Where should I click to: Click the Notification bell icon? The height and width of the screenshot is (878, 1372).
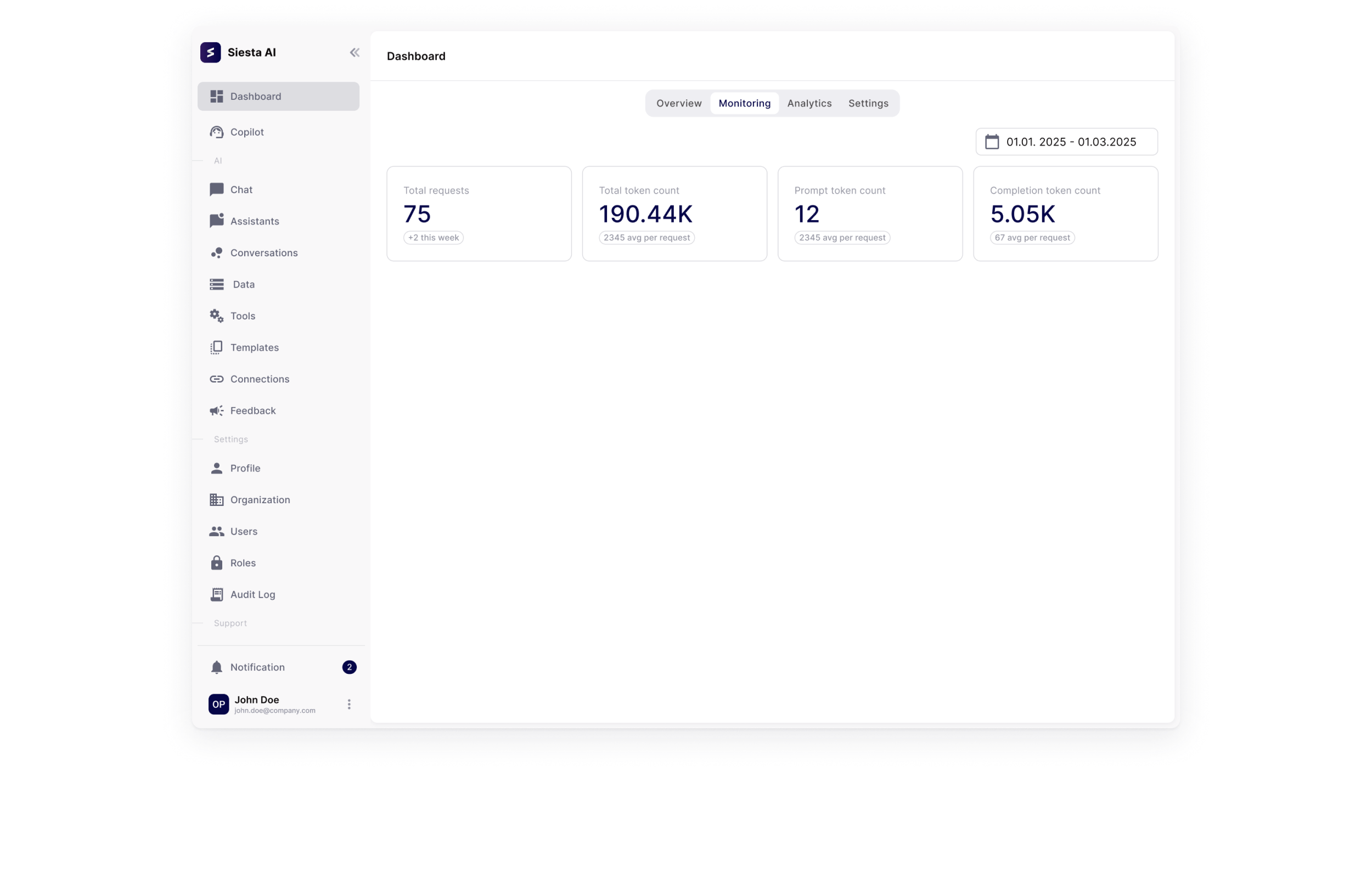click(217, 667)
